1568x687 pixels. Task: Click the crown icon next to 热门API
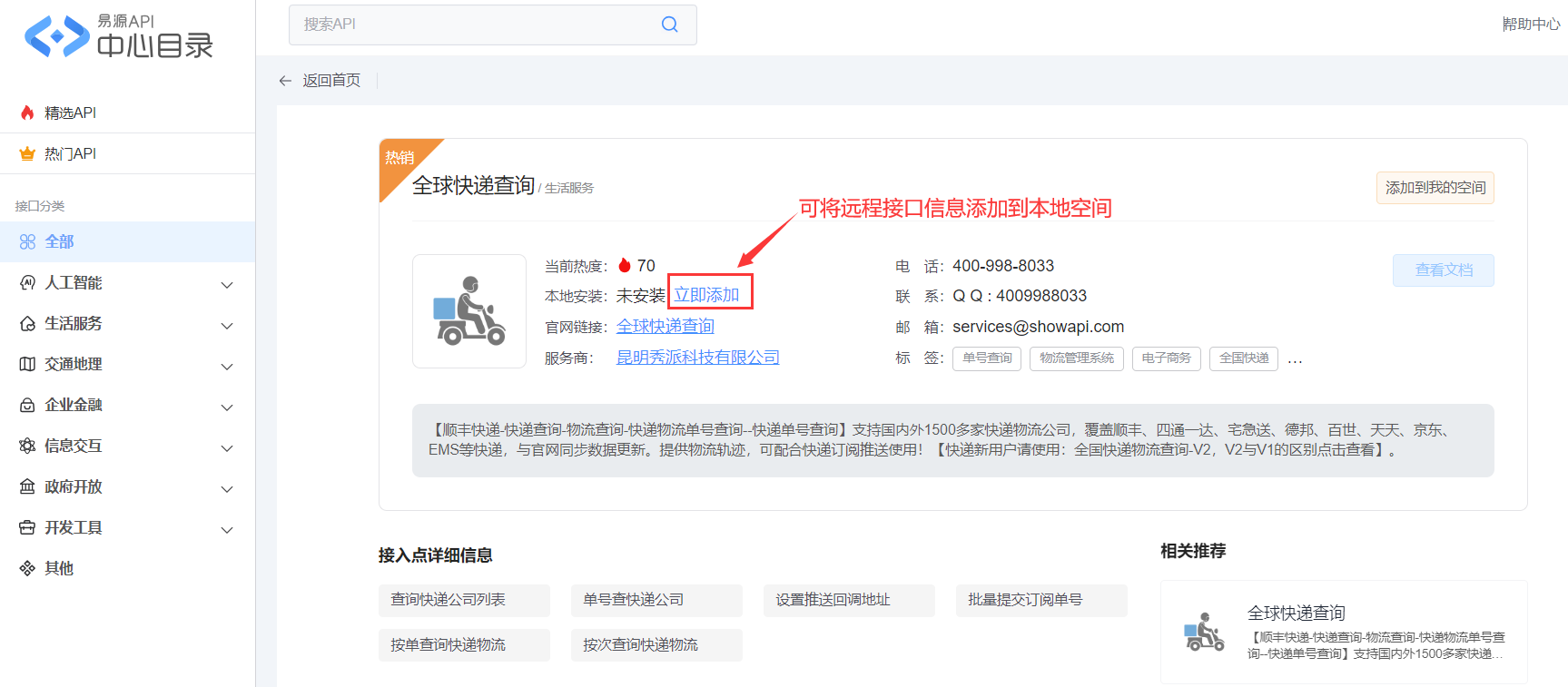27,153
